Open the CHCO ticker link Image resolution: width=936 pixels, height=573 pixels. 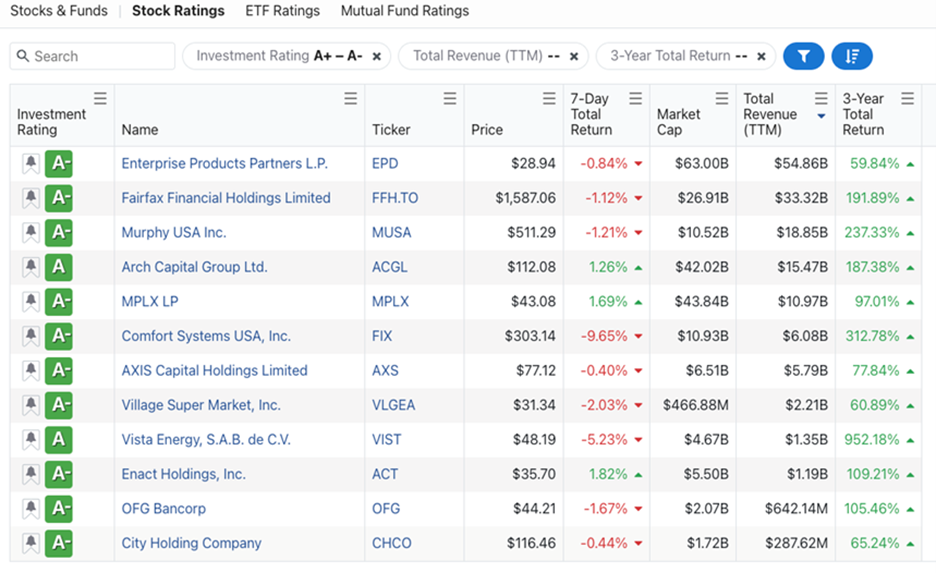point(392,543)
